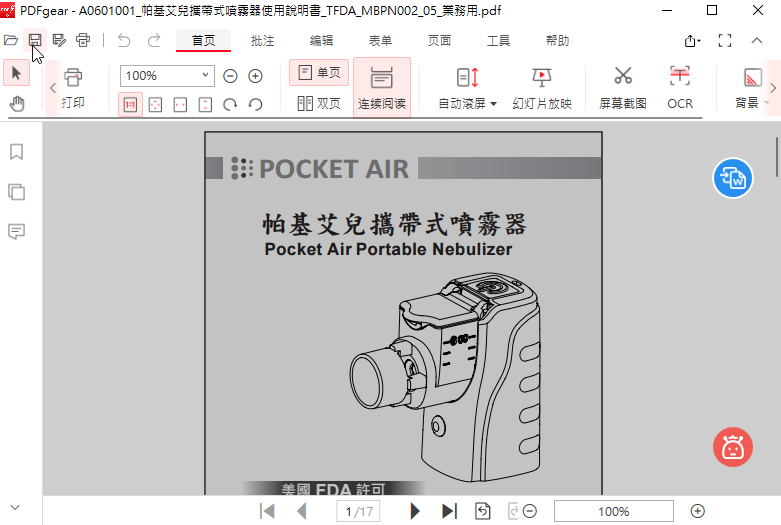The image size is (781, 525).
Task: Go to the next page
Action: [414, 511]
